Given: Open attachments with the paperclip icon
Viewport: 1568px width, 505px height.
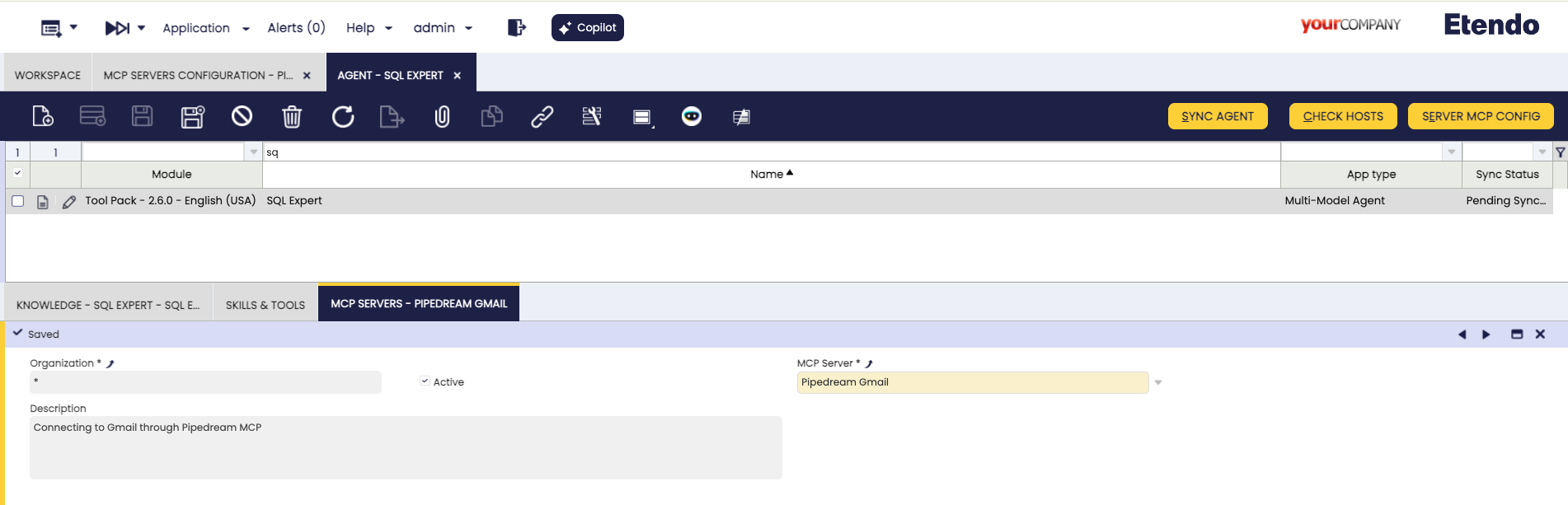Looking at the screenshot, I should point(443,117).
